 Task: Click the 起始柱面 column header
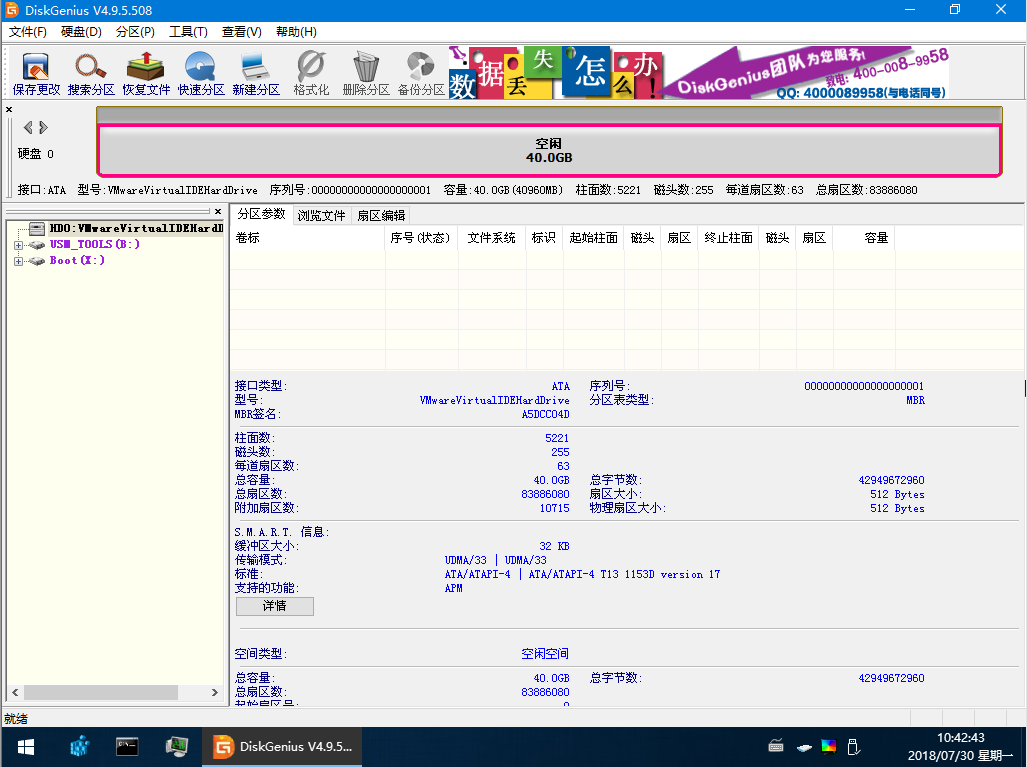point(593,238)
